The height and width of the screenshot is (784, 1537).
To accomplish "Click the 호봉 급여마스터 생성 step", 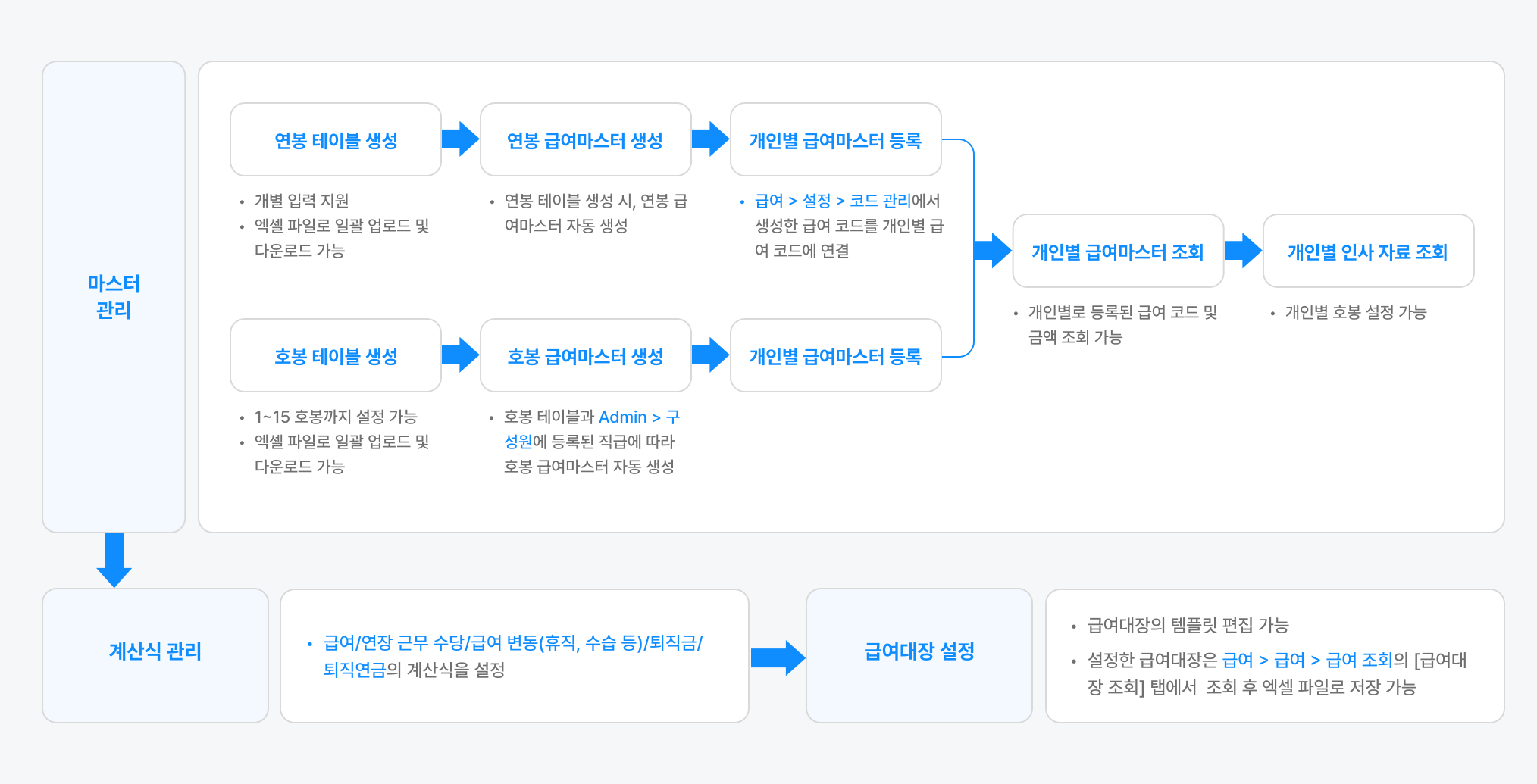I will [585, 356].
